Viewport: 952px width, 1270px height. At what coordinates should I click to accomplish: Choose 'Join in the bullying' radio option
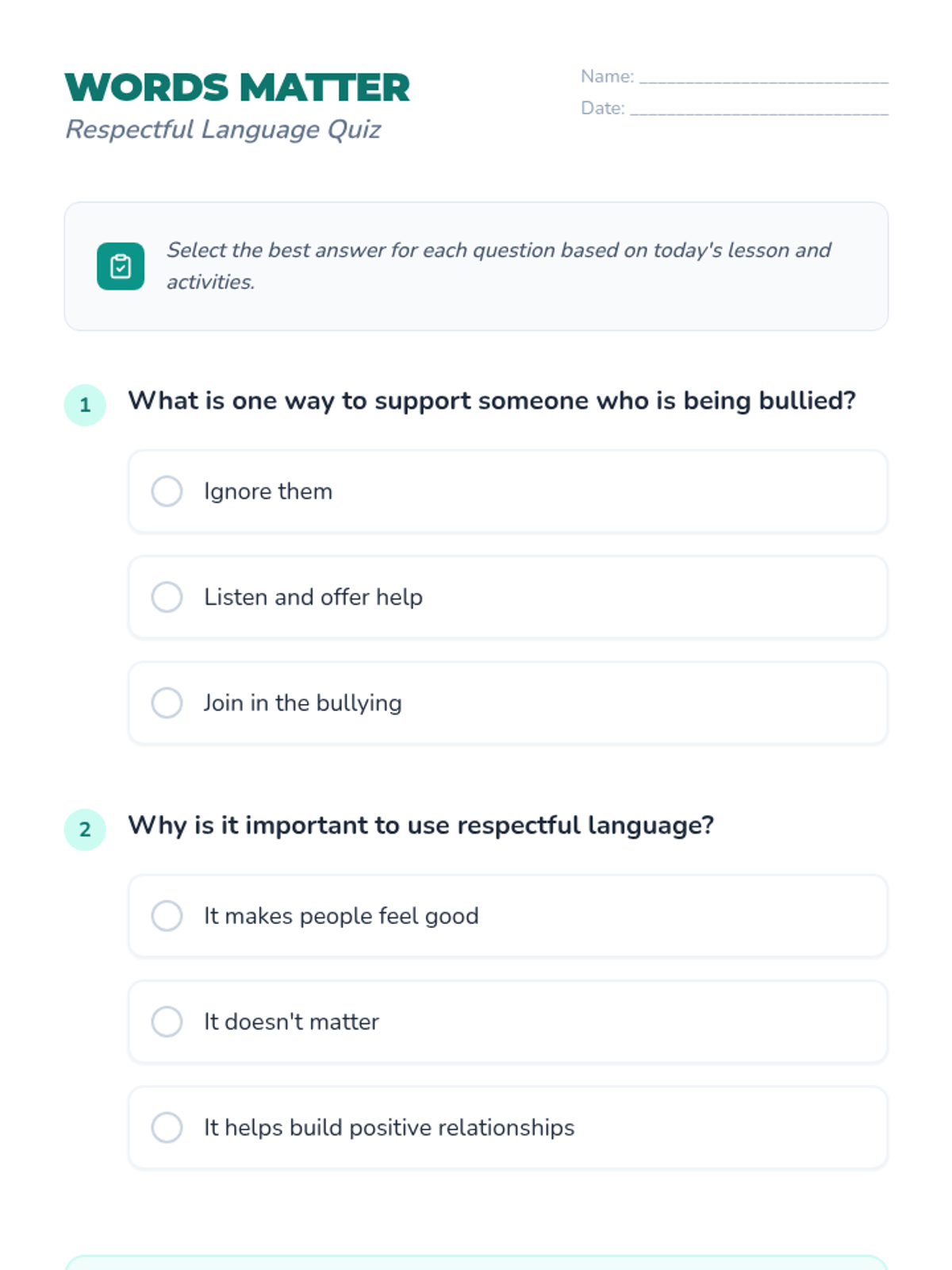167,702
